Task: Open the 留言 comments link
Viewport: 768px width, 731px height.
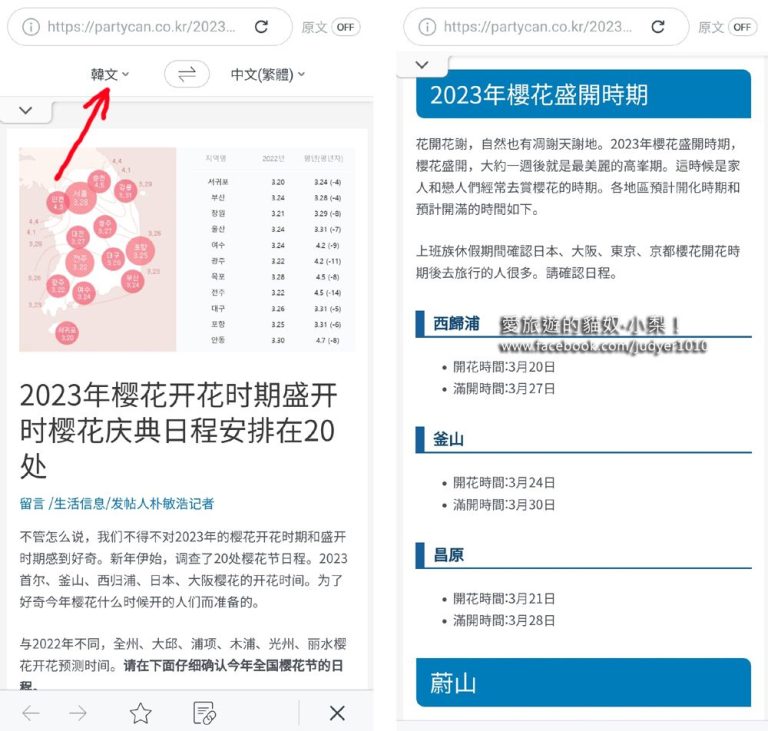Action: tap(32, 503)
